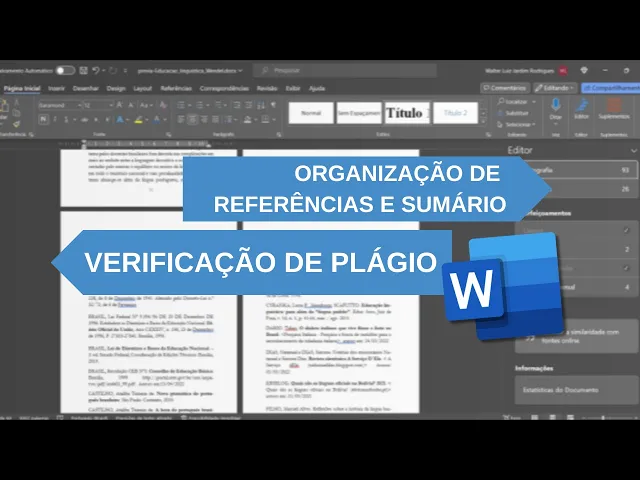Viewport: 640px width, 480px height.
Task: Open the Change Case Aa dropdown
Action: tap(146, 105)
